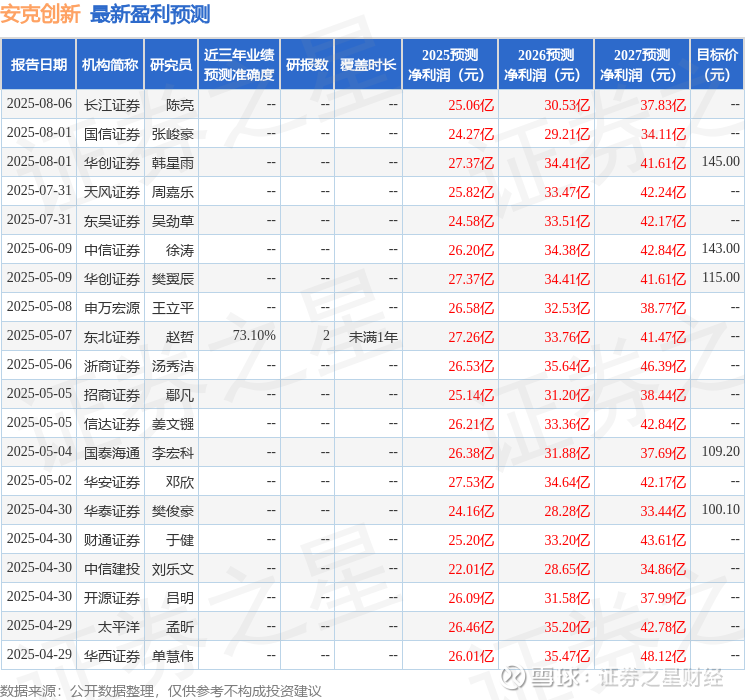
Task: Select the 中信建投 institution cell
Action: (x=112, y=569)
